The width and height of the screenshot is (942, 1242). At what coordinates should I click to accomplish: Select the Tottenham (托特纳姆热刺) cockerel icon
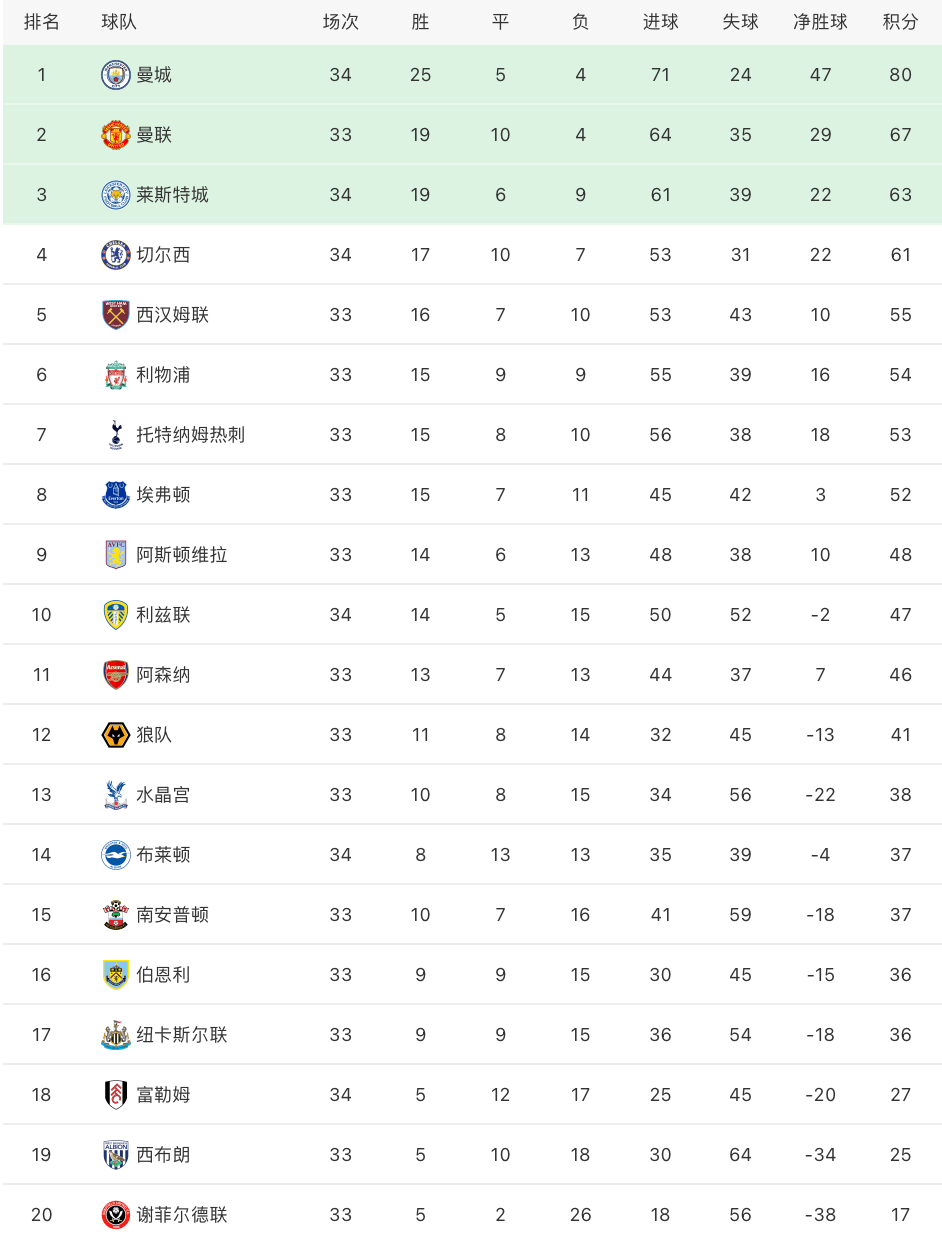pyautogui.click(x=116, y=435)
